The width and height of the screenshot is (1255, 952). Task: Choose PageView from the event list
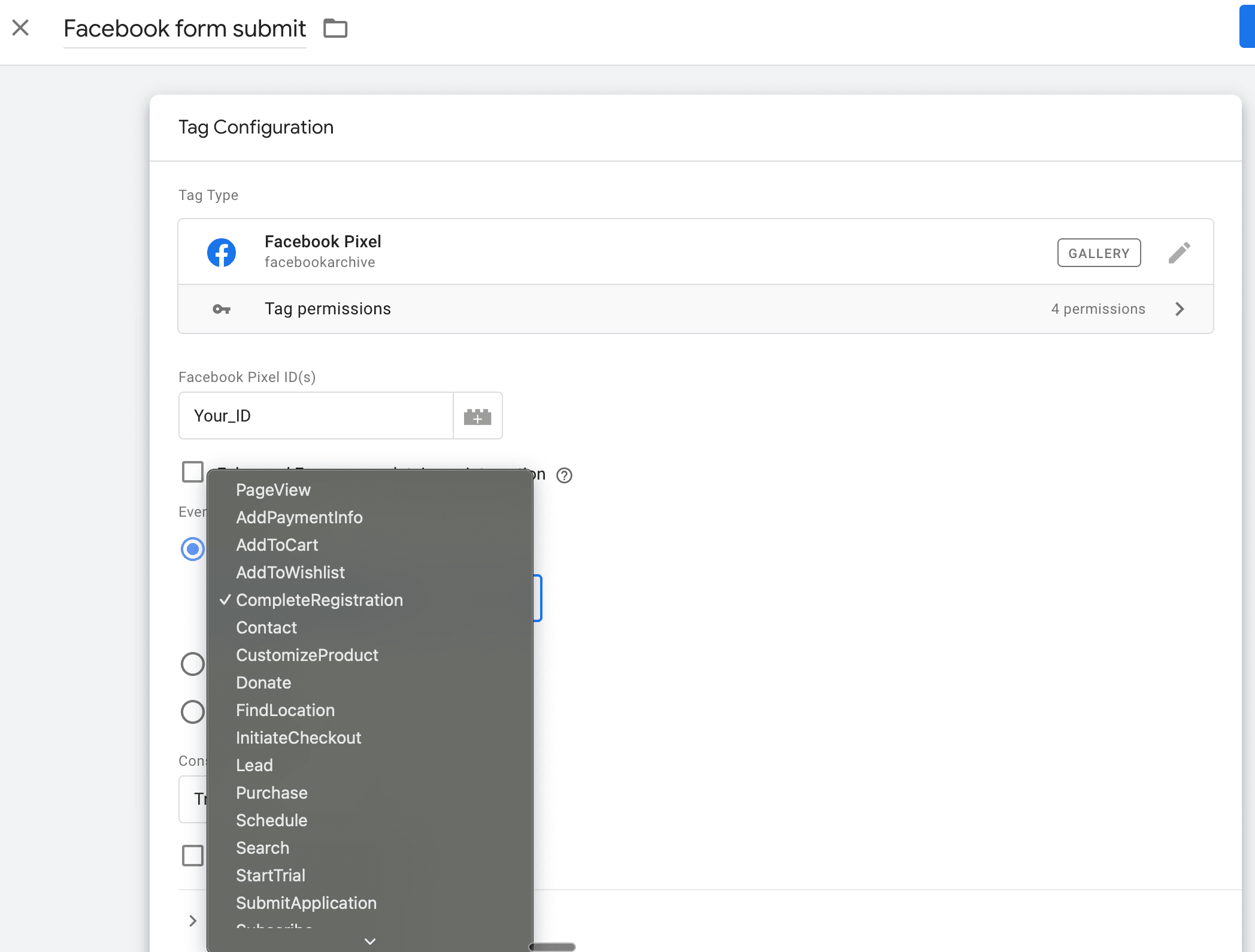[370, 490]
